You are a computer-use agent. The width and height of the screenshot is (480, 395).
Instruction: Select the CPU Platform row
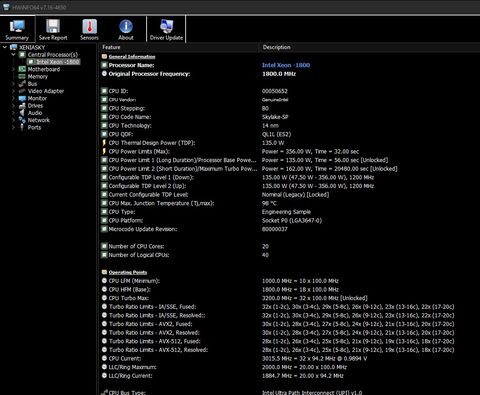pos(289,221)
